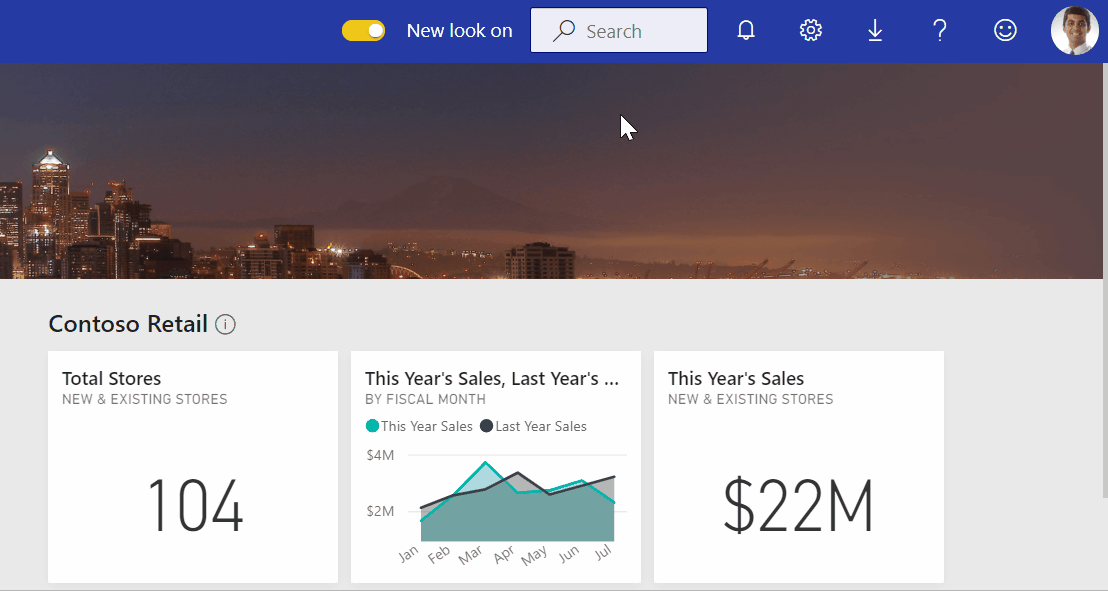Open the Total Stores tile title
The height and width of the screenshot is (591, 1108).
111,378
